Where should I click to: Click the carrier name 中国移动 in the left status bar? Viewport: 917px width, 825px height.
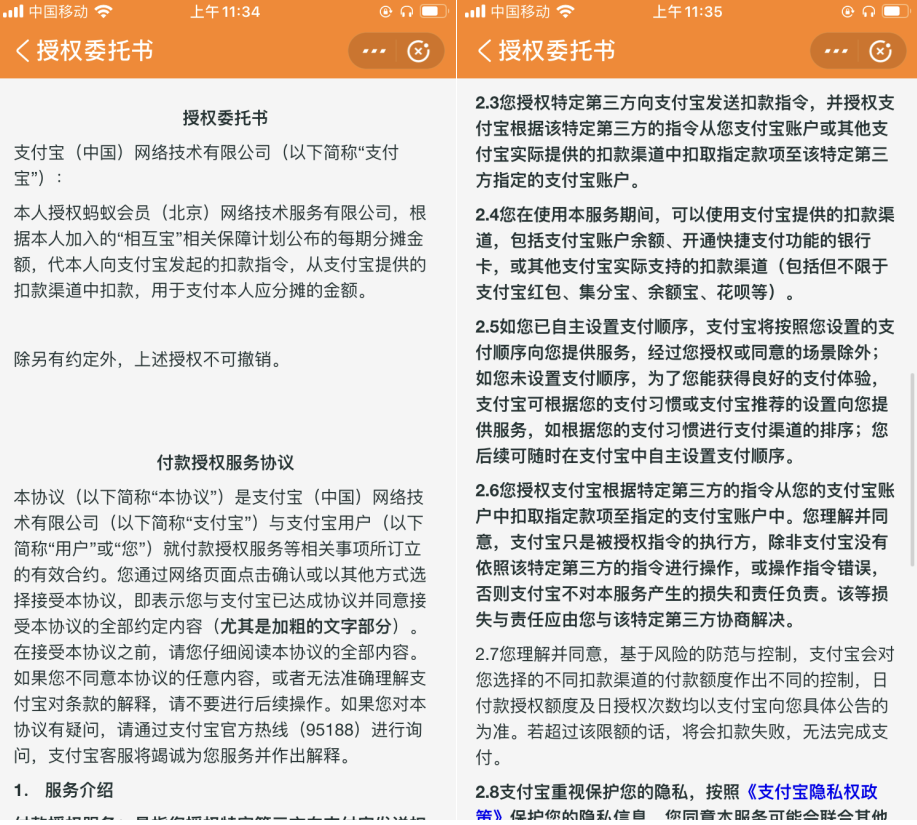(x=58, y=11)
